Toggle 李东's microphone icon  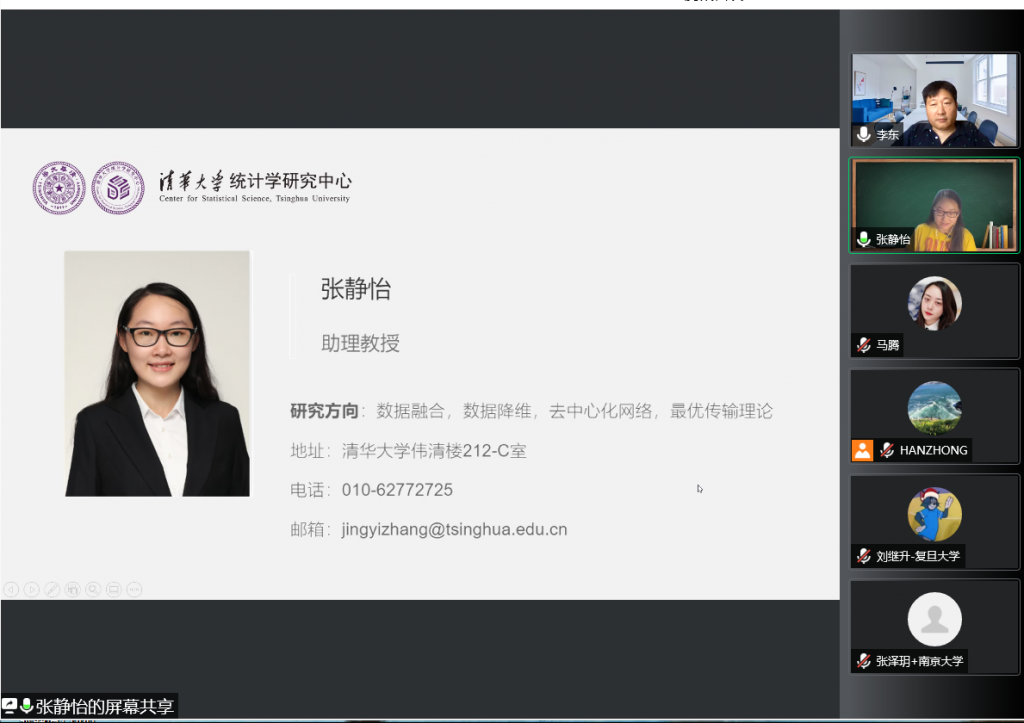pyautogui.click(x=864, y=134)
